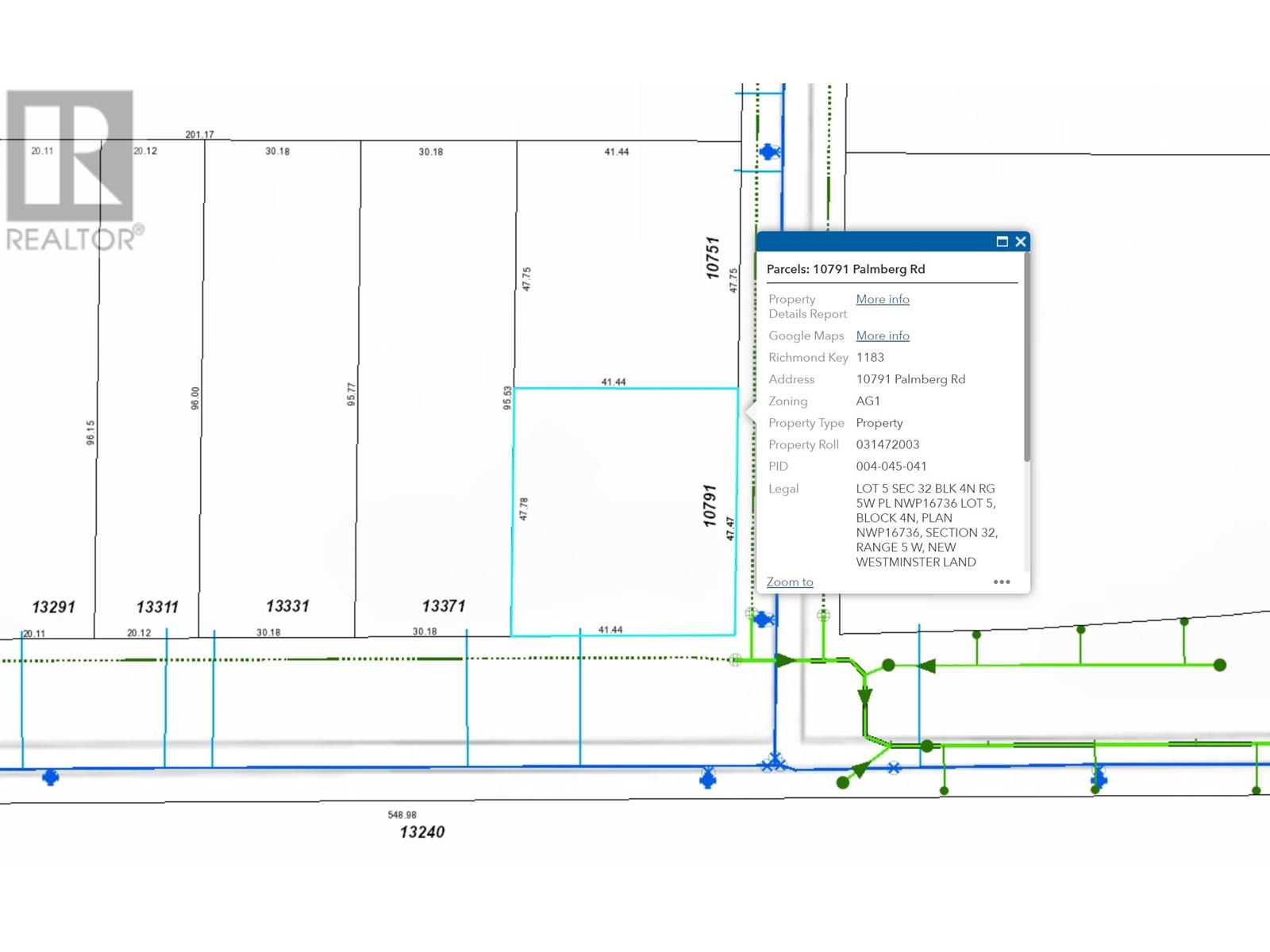1270x952 pixels.
Task: Click the REALTOR logo
Action: point(71,171)
